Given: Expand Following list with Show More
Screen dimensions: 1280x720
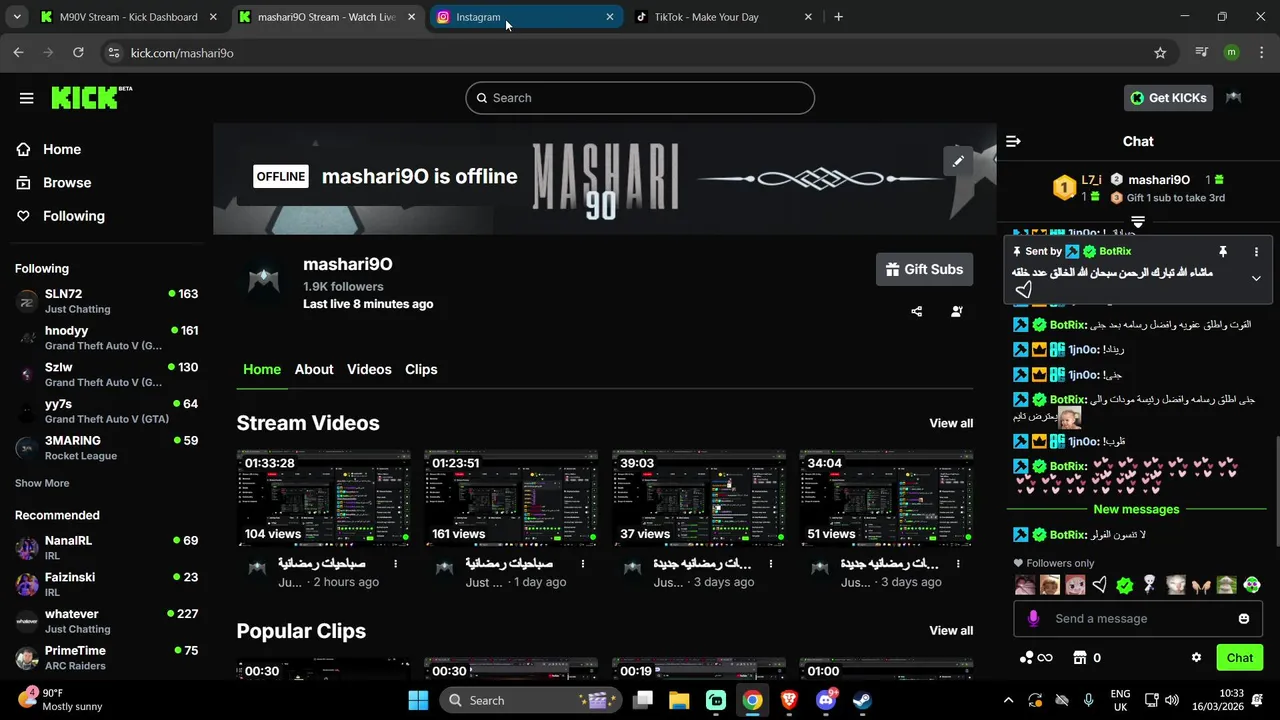Looking at the screenshot, I should [x=42, y=483].
